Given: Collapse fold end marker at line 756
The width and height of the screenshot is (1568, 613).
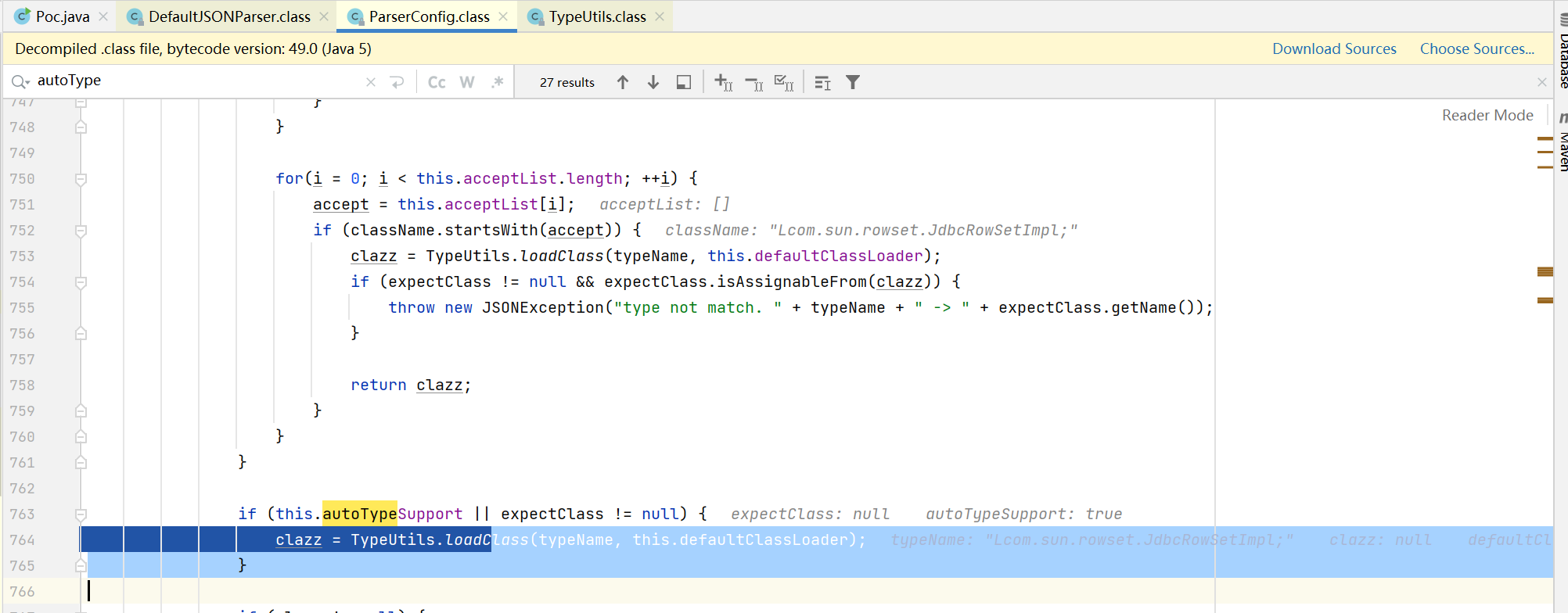Looking at the screenshot, I should [x=81, y=333].
